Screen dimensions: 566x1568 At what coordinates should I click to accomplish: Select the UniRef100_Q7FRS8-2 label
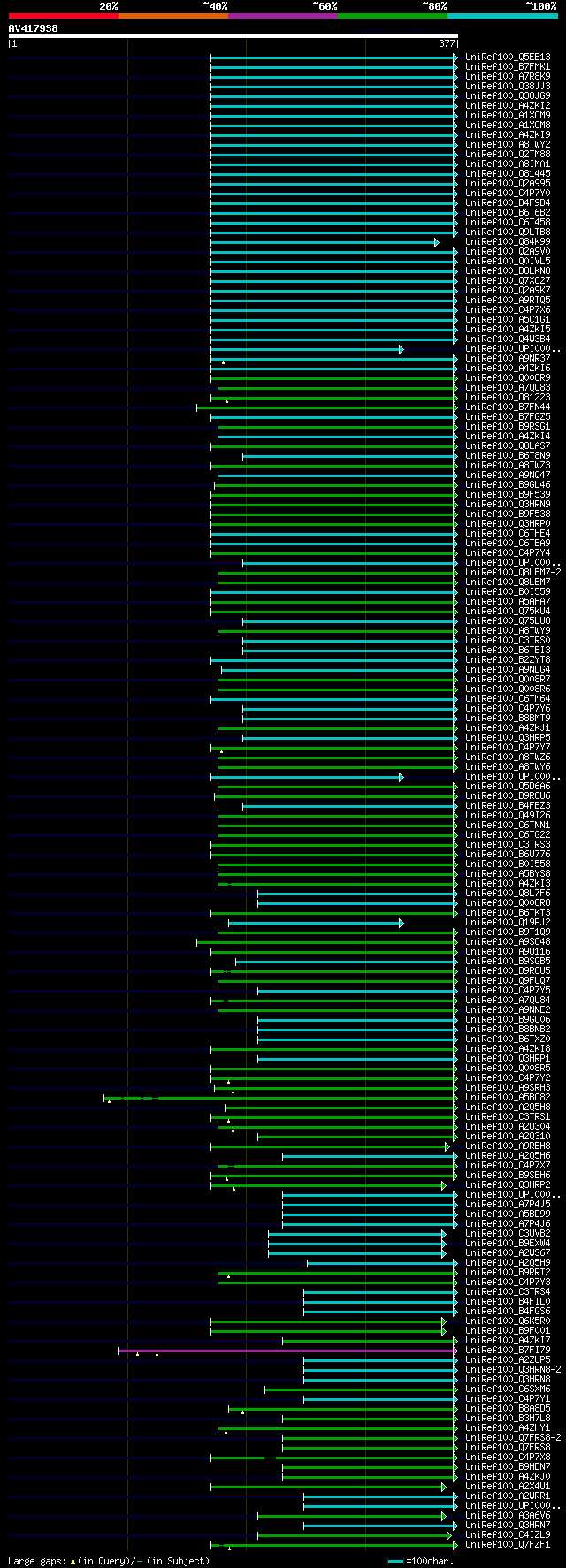(x=513, y=1437)
